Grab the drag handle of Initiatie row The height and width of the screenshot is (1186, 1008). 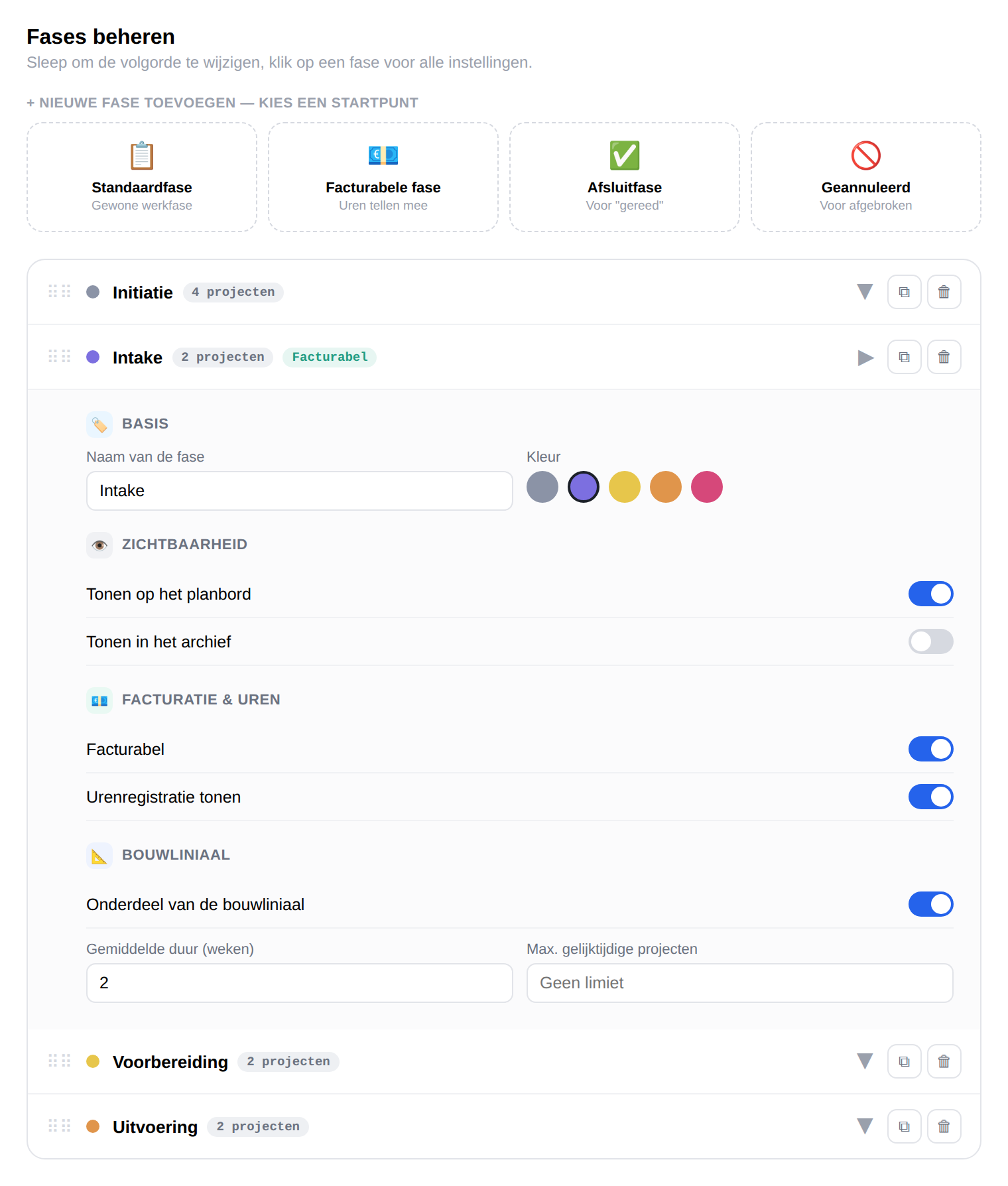coord(60,291)
